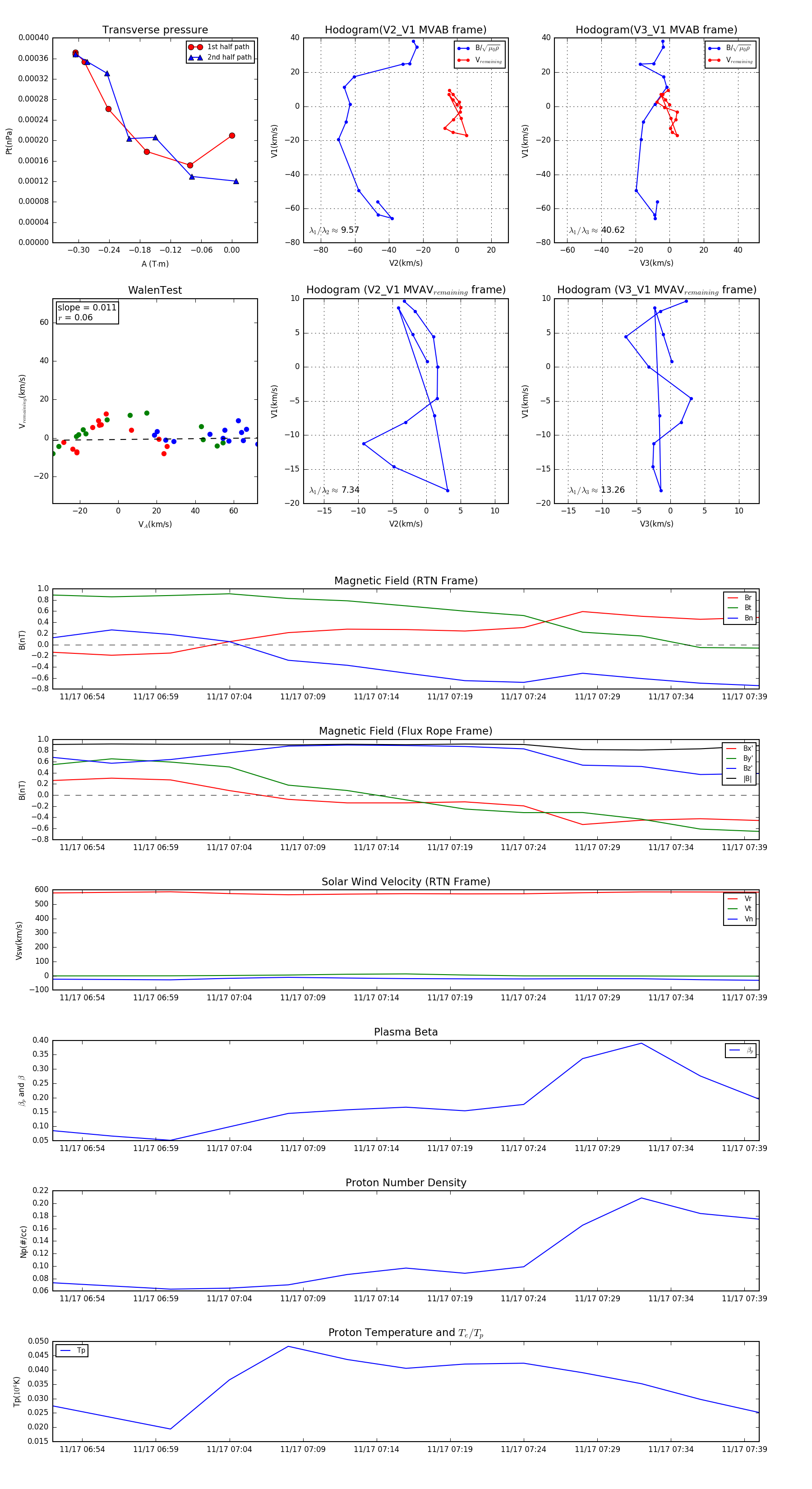The width and height of the screenshot is (812, 1489).
Task: Click the 'A (T·m)' x-axis label
Action: coord(155,264)
